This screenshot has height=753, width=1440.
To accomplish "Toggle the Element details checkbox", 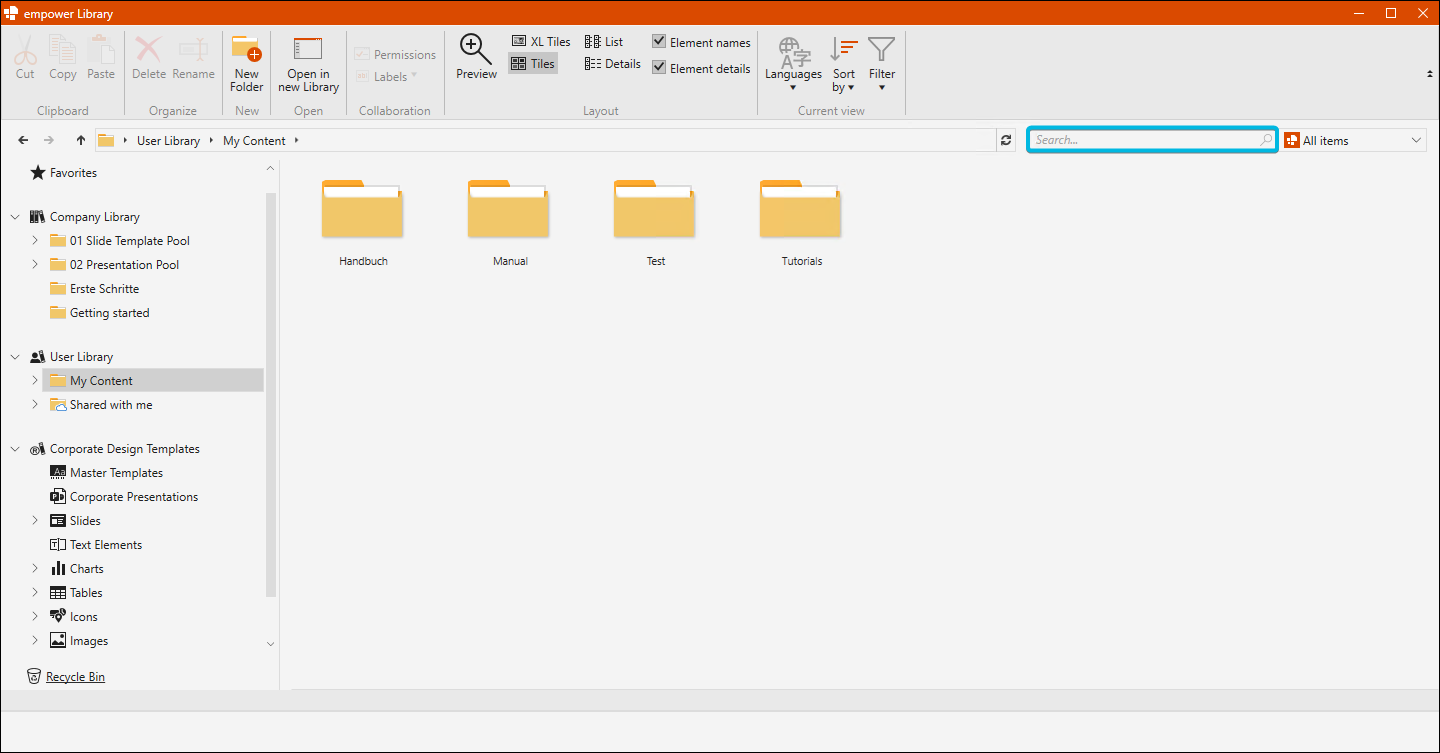I will point(659,68).
